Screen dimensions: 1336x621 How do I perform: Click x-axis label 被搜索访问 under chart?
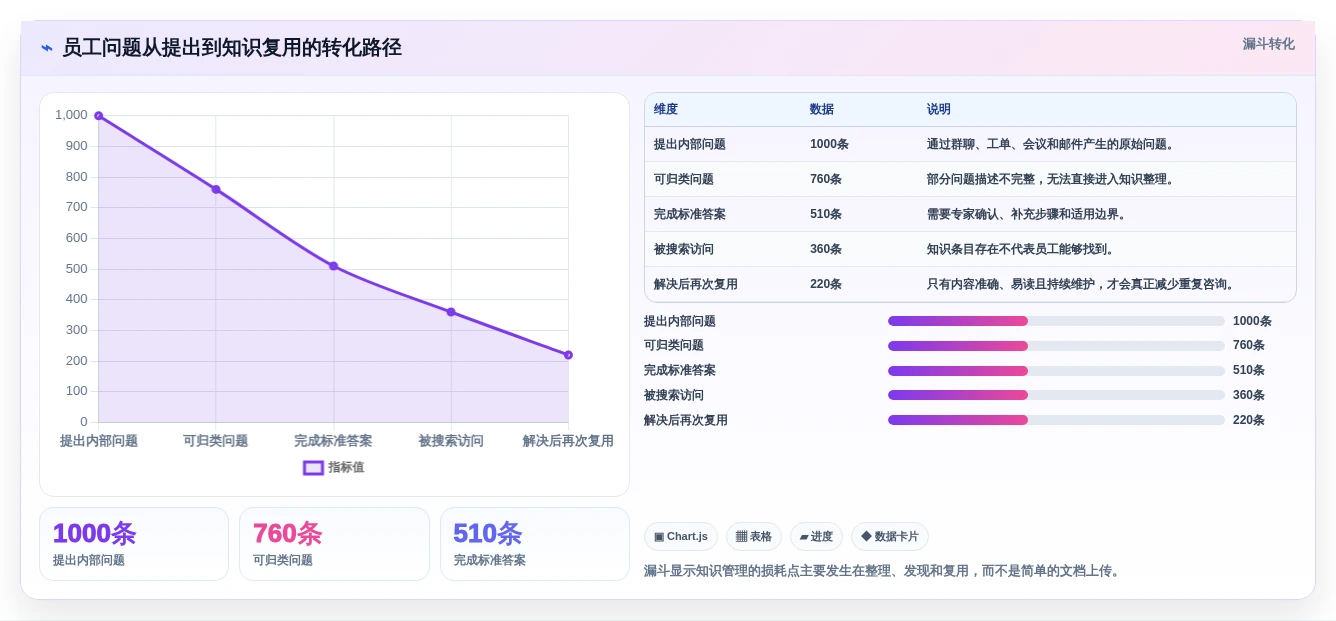coord(451,441)
